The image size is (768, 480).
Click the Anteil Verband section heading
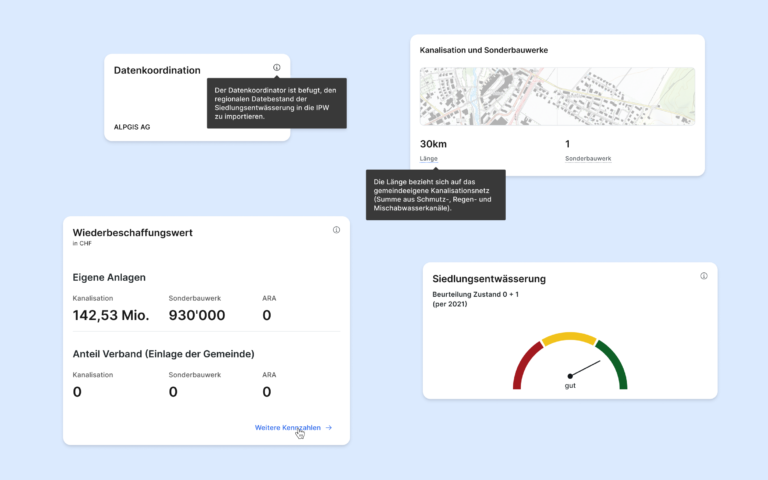[x=163, y=353]
